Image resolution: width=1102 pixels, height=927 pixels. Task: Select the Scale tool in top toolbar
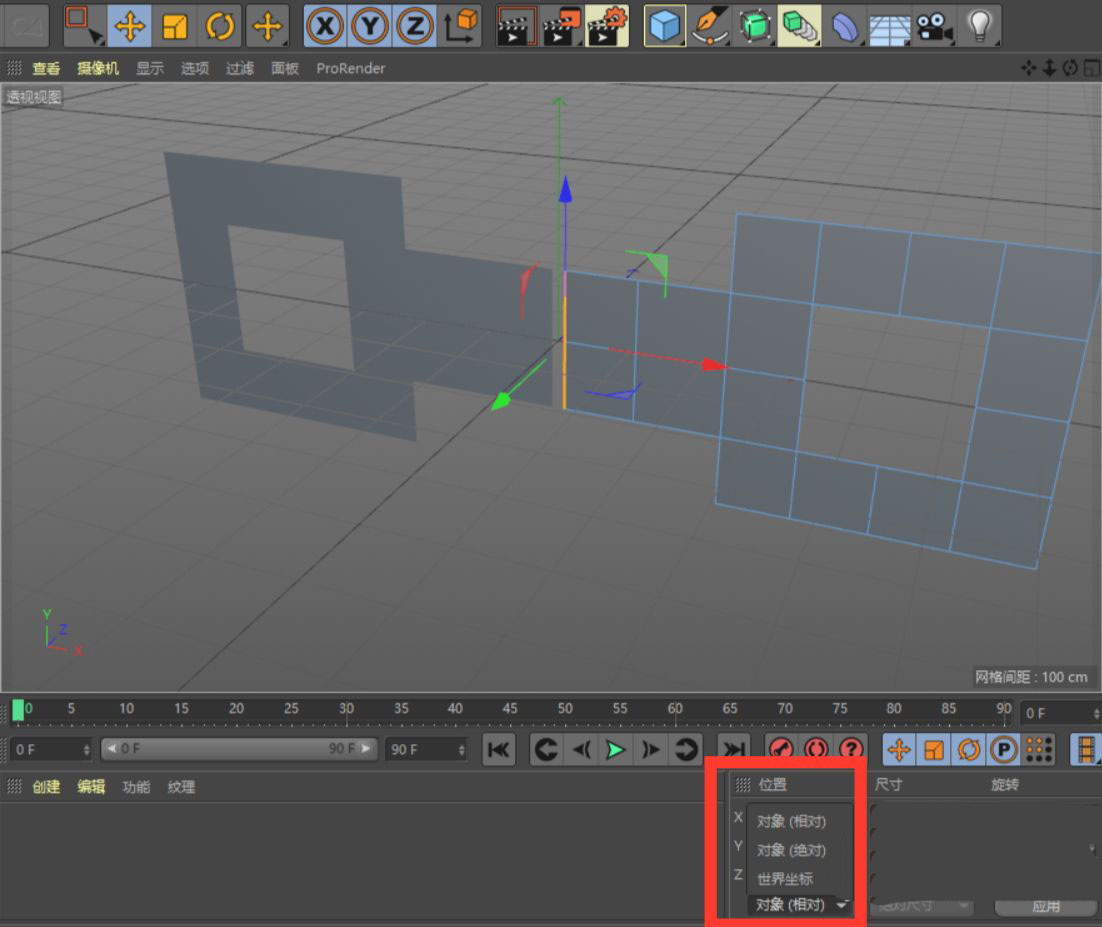175,26
